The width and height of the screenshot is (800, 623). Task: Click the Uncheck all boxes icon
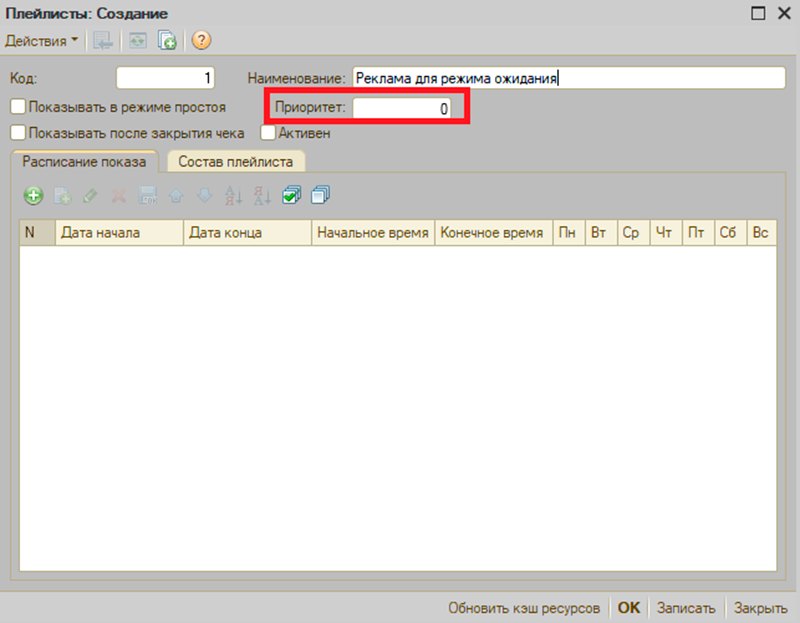[x=320, y=195]
